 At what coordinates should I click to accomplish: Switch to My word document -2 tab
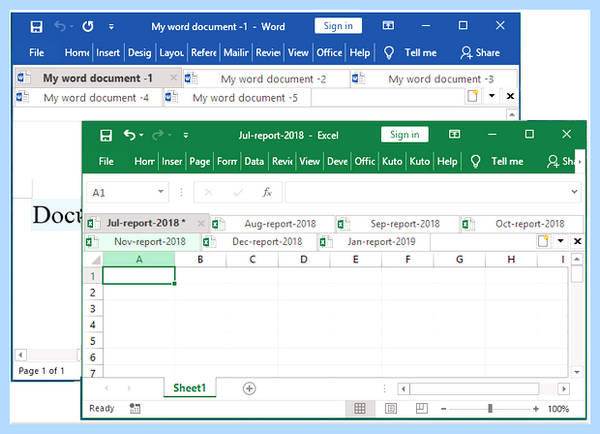click(x=266, y=79)
